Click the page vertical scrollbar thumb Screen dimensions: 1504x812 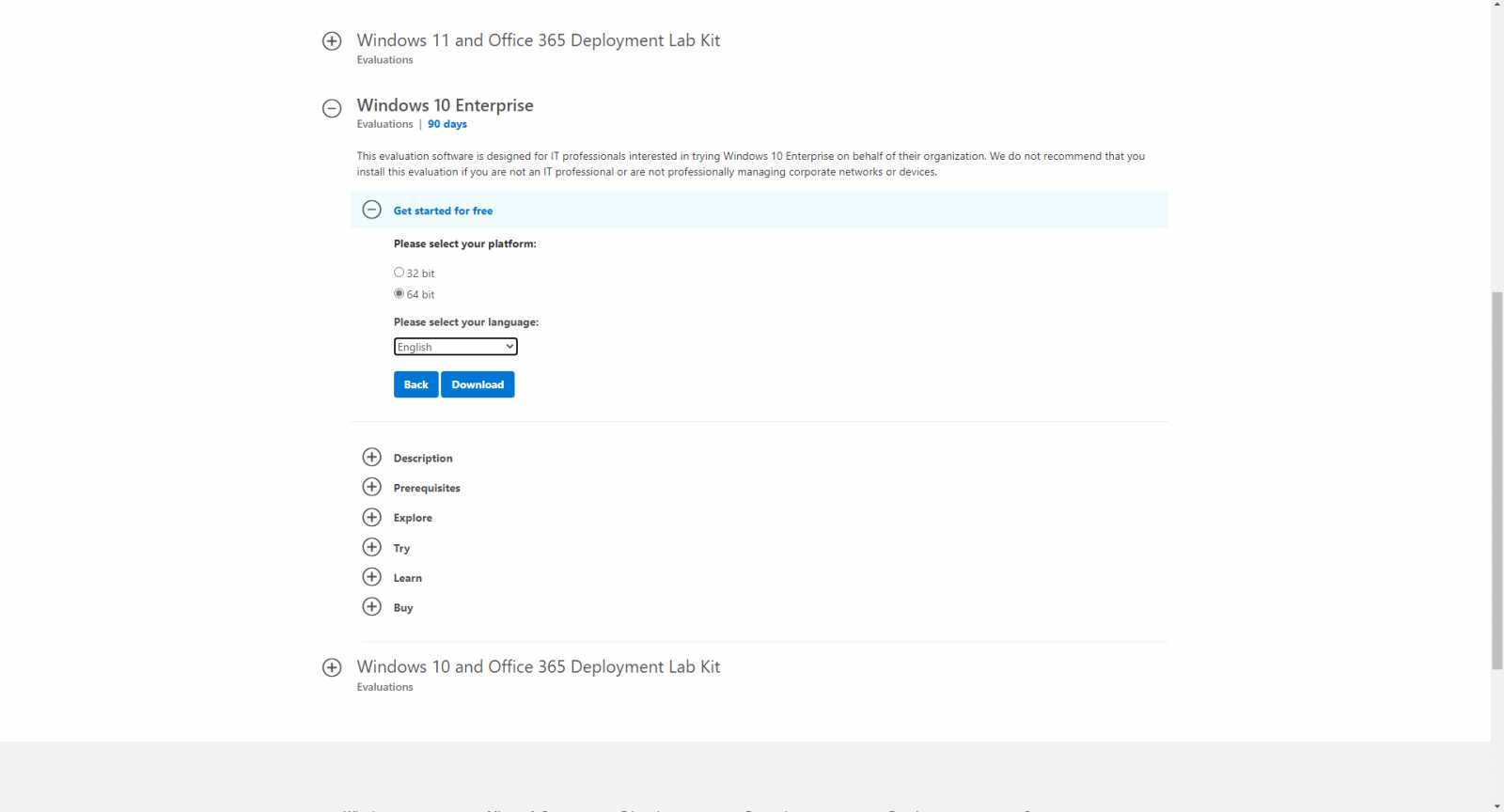tap(1497, 480)
